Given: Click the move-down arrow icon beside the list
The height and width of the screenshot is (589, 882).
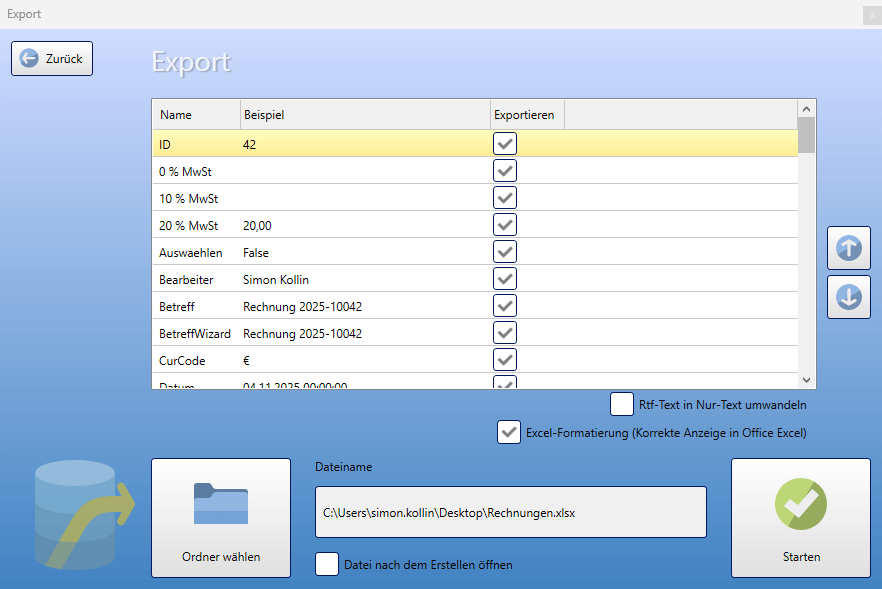Looking at the screenshot, I should [x=848, y=297].
